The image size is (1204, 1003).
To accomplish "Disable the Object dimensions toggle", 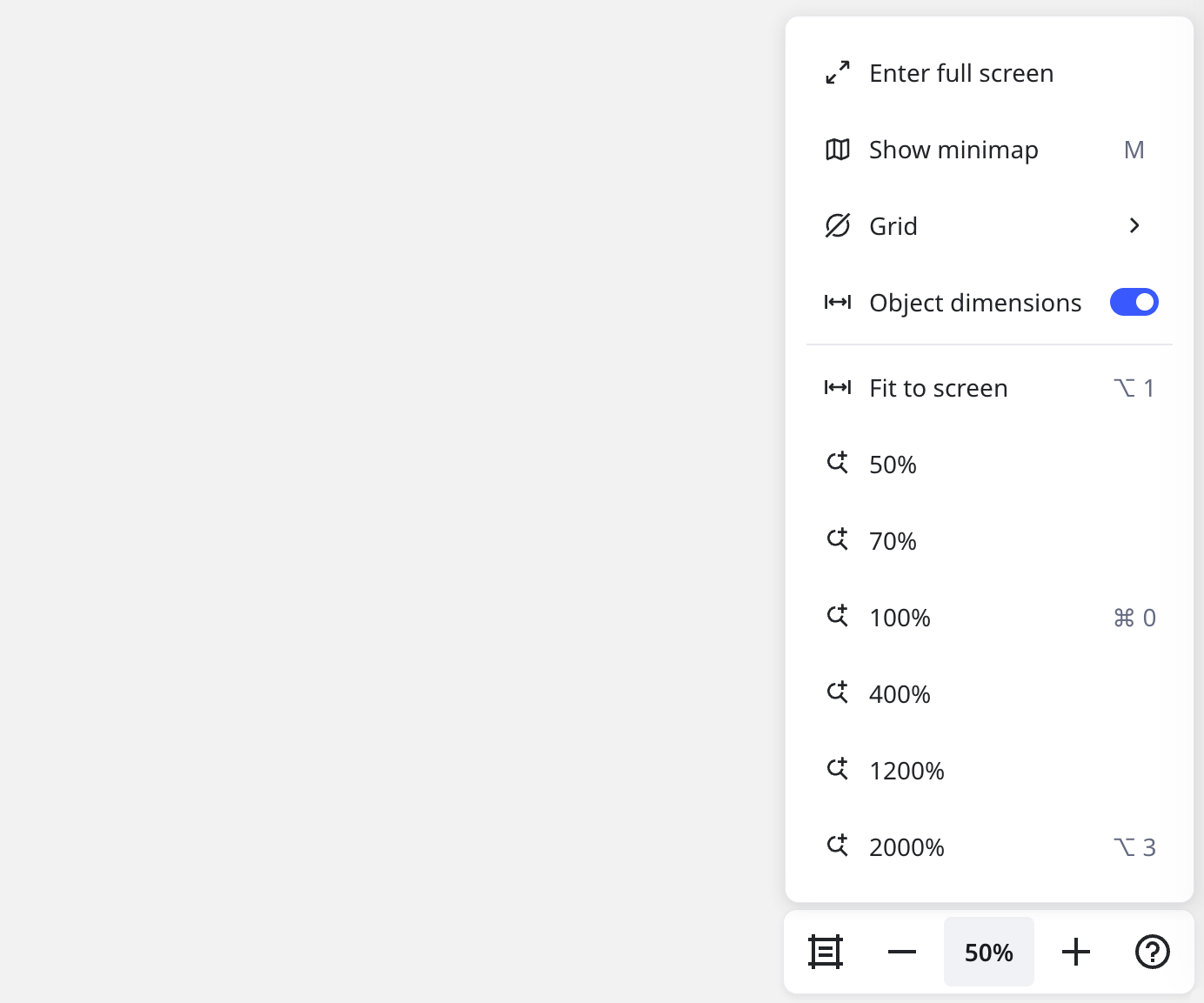I will [x=1134, y=302].
